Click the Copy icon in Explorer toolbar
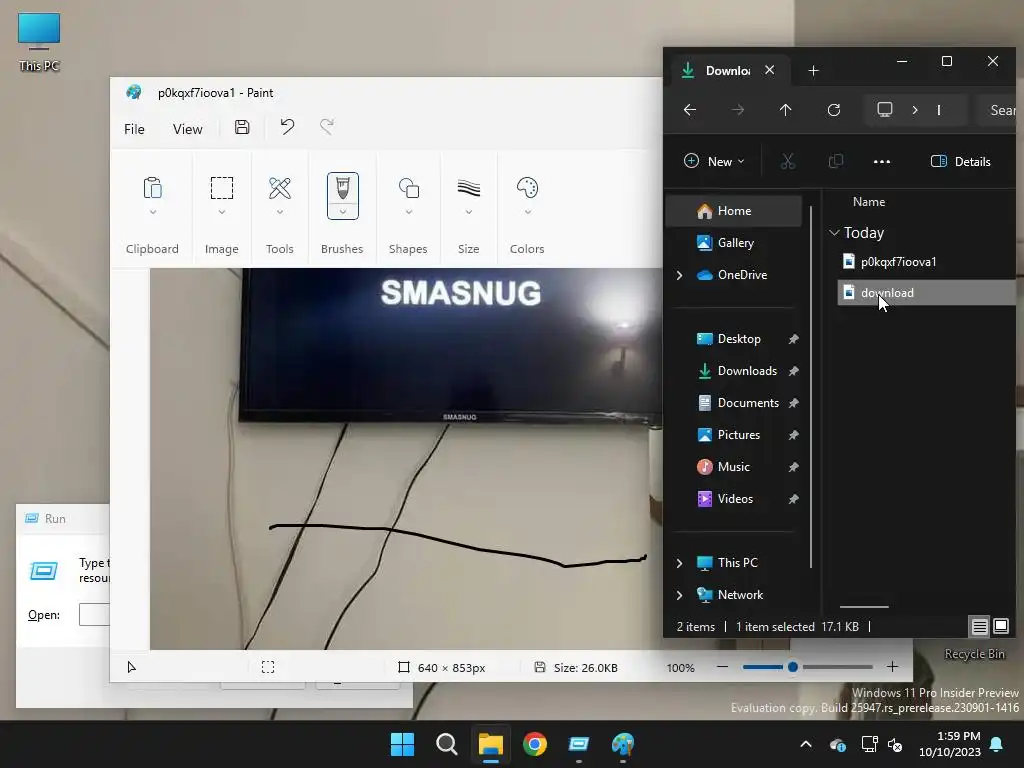The image size is (1024, 768). click(835, 161)
